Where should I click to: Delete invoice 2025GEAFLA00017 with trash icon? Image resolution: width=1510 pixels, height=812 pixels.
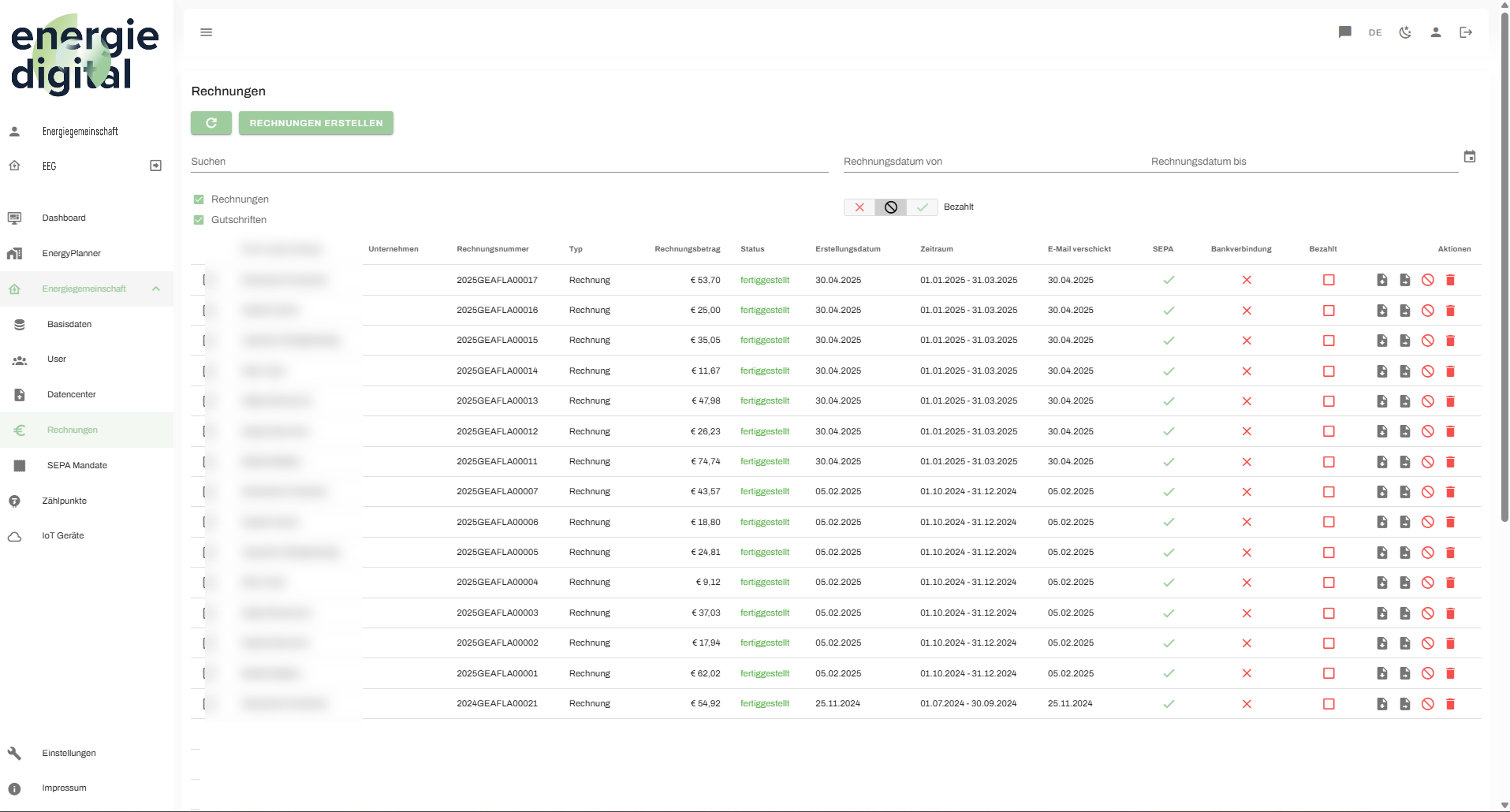click(1450, 280)
